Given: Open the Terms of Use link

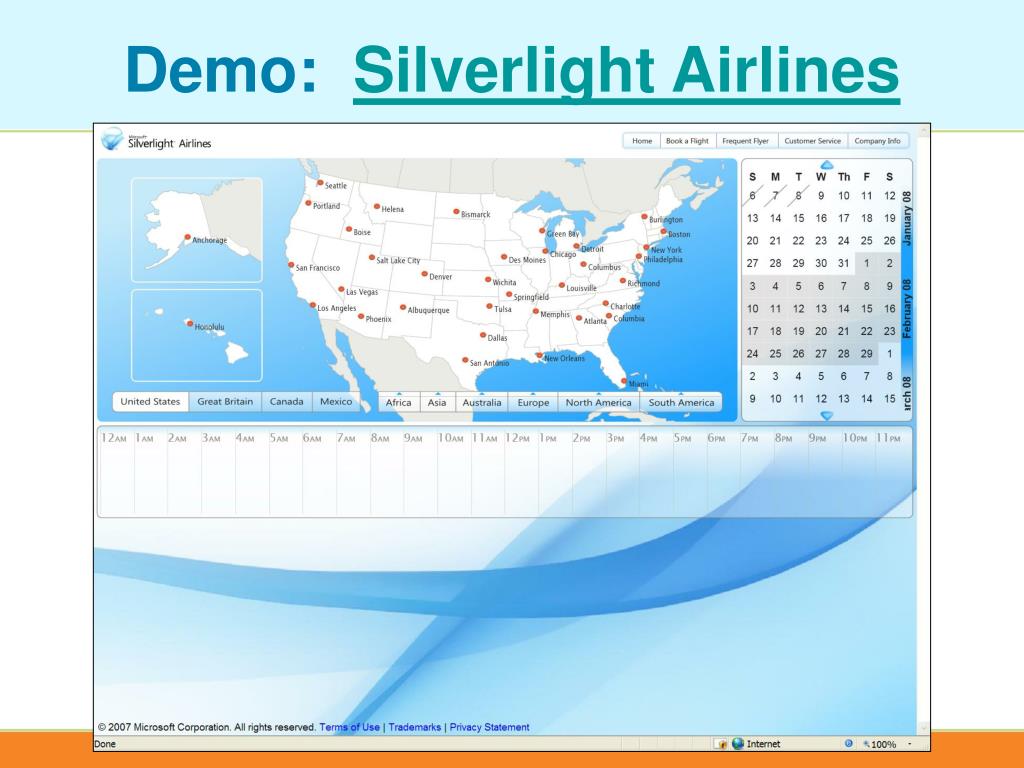Looking at the screenshot, I should [x=349, y=727].
